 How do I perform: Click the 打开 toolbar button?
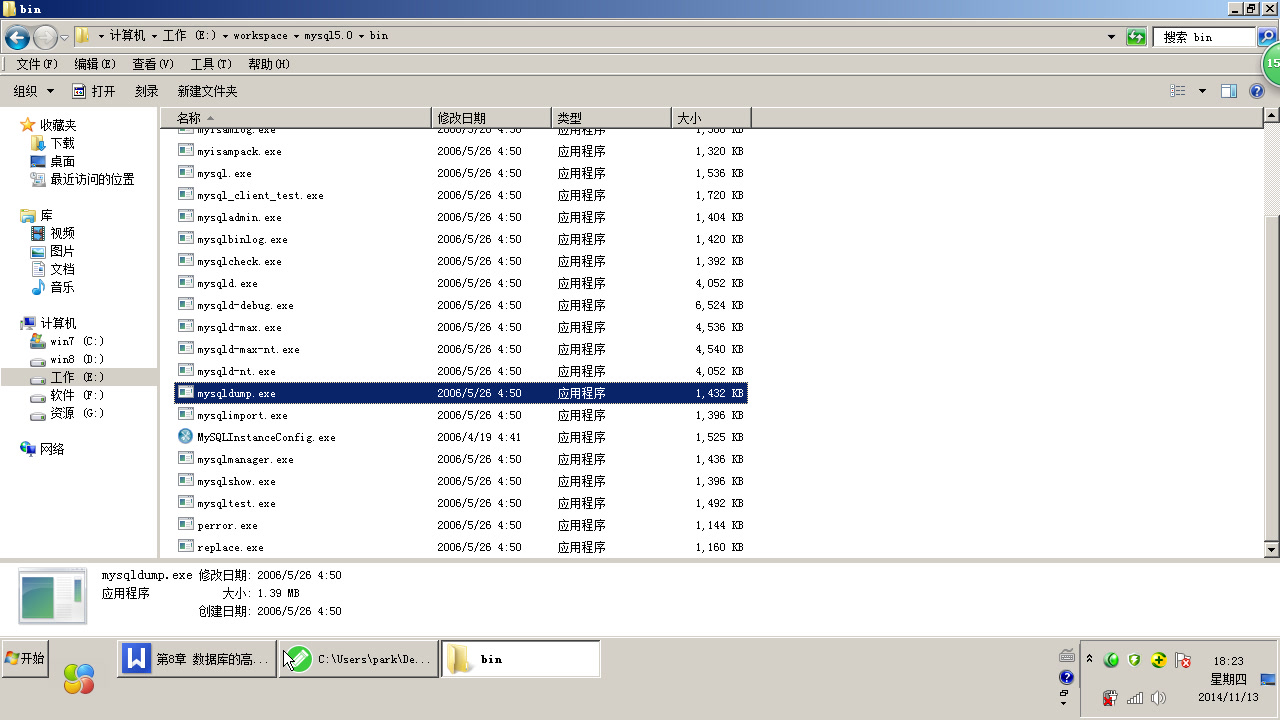pos(94,91)
